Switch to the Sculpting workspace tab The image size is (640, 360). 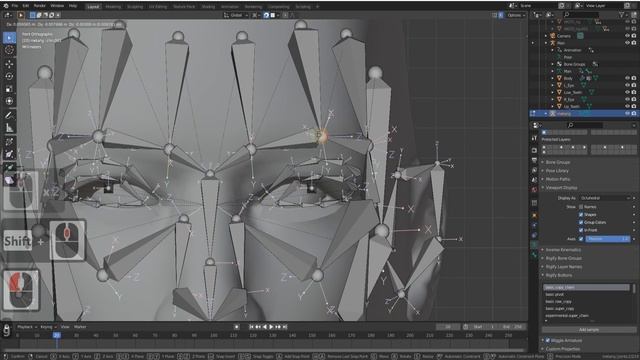(x=135, y=7)
